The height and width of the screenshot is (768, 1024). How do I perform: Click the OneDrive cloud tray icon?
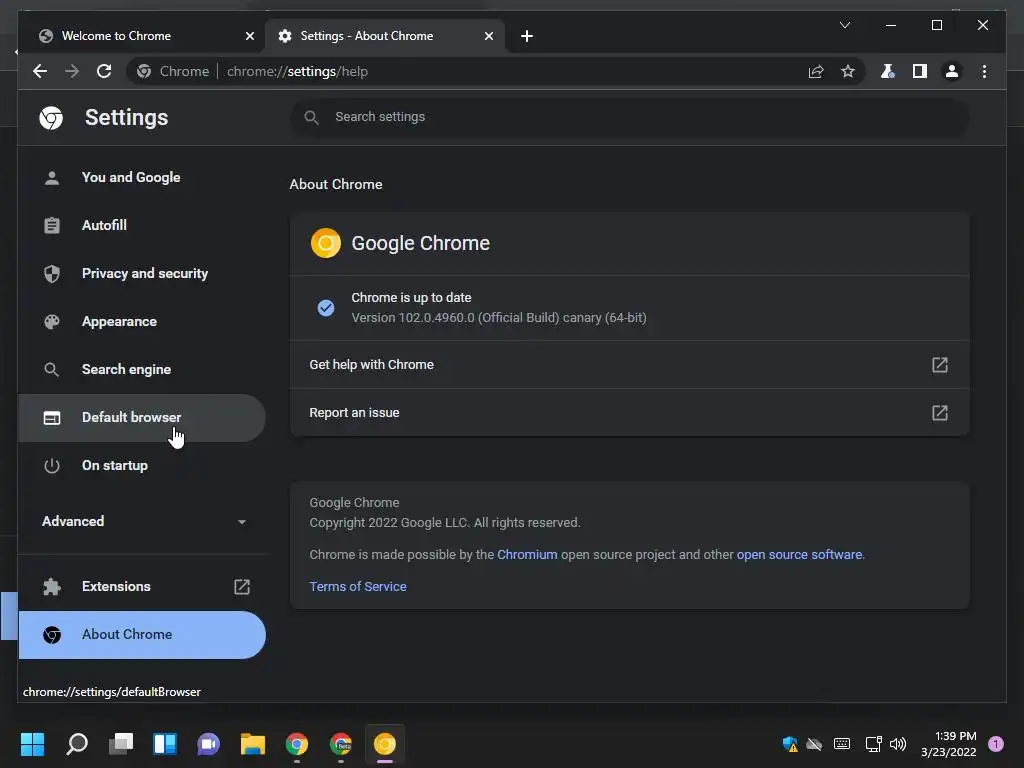tap(814, 744)
